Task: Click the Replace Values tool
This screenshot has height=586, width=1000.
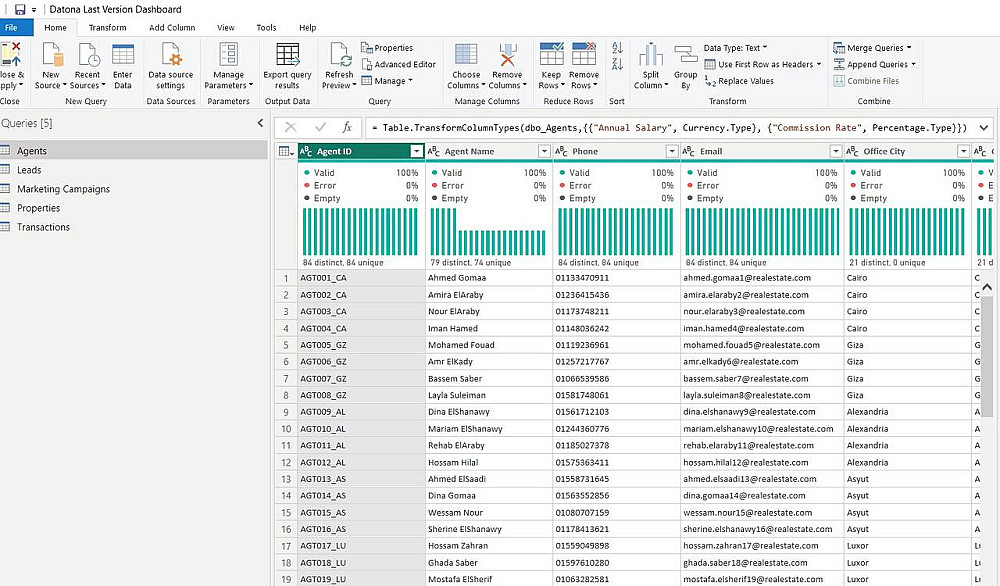Action: 739,81
